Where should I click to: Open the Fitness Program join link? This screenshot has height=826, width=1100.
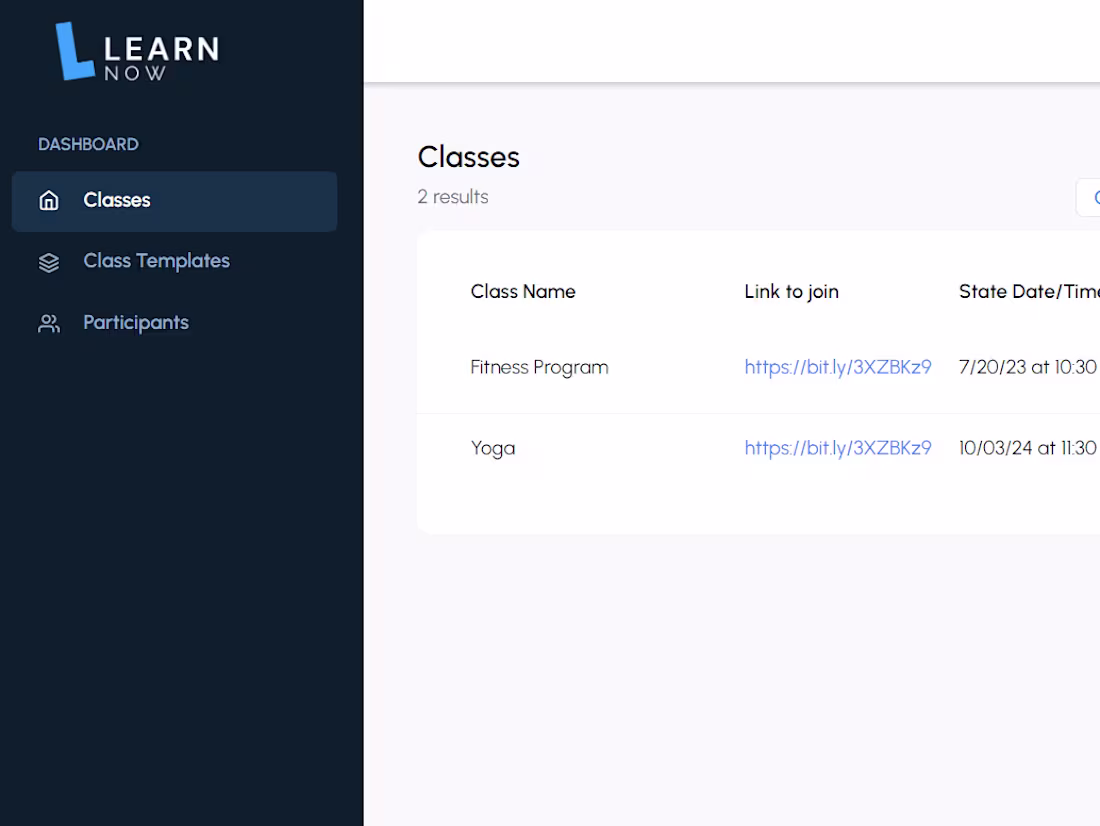[838, 367]
